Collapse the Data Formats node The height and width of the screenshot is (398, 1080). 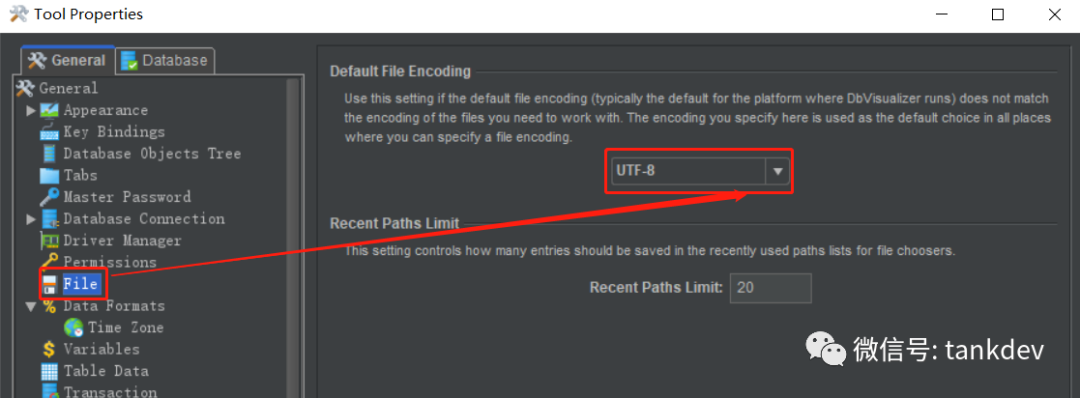pos(31,306)
